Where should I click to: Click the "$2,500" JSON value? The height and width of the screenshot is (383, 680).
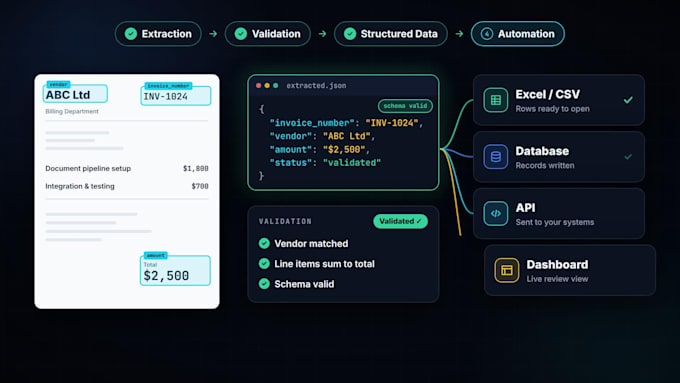tap(344, 150)
